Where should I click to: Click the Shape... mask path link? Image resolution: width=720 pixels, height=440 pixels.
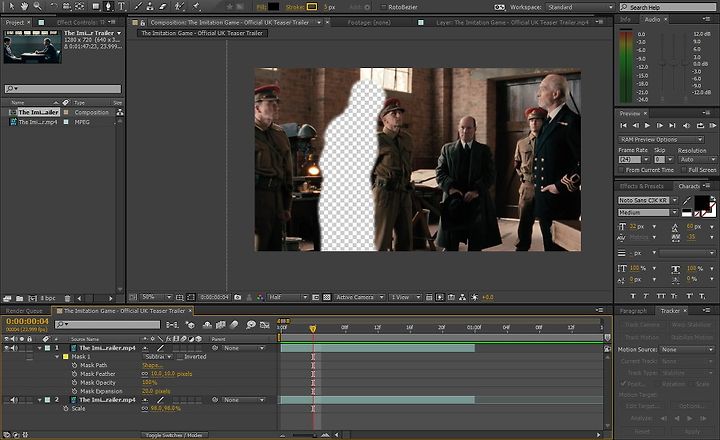point(152,365)
